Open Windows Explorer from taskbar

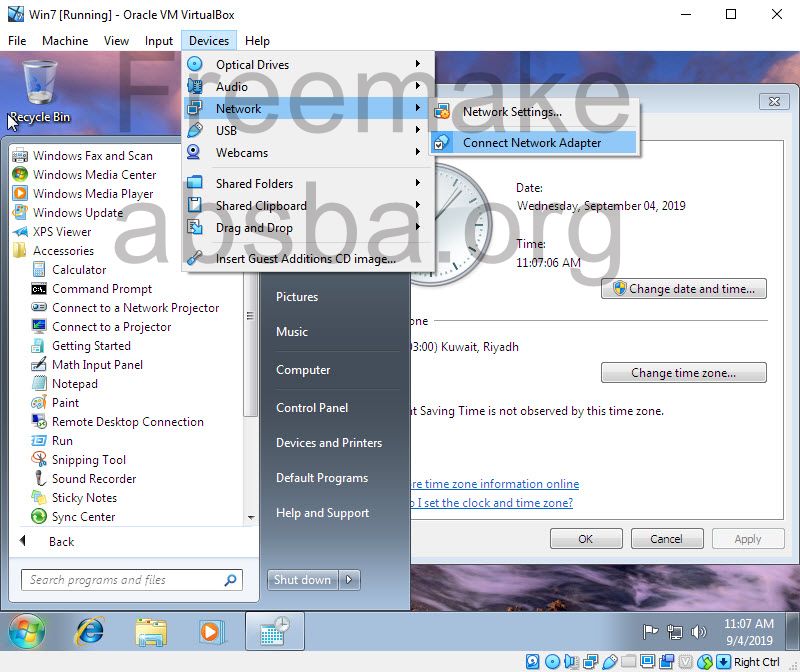coord(151,632)
